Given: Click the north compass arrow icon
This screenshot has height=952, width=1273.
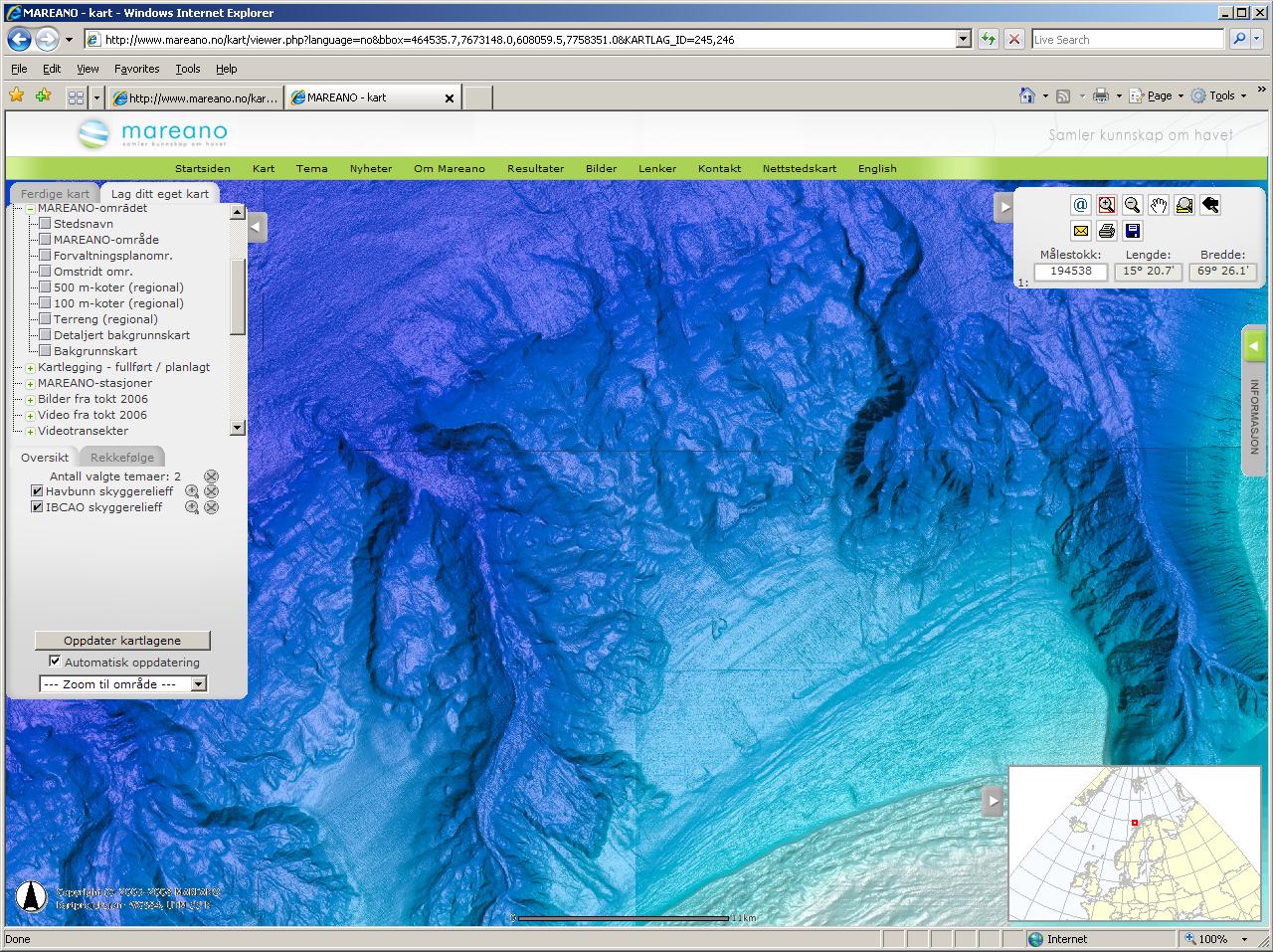Looking at the screenshot, I should pyautogui.click(x=32, y=896).
